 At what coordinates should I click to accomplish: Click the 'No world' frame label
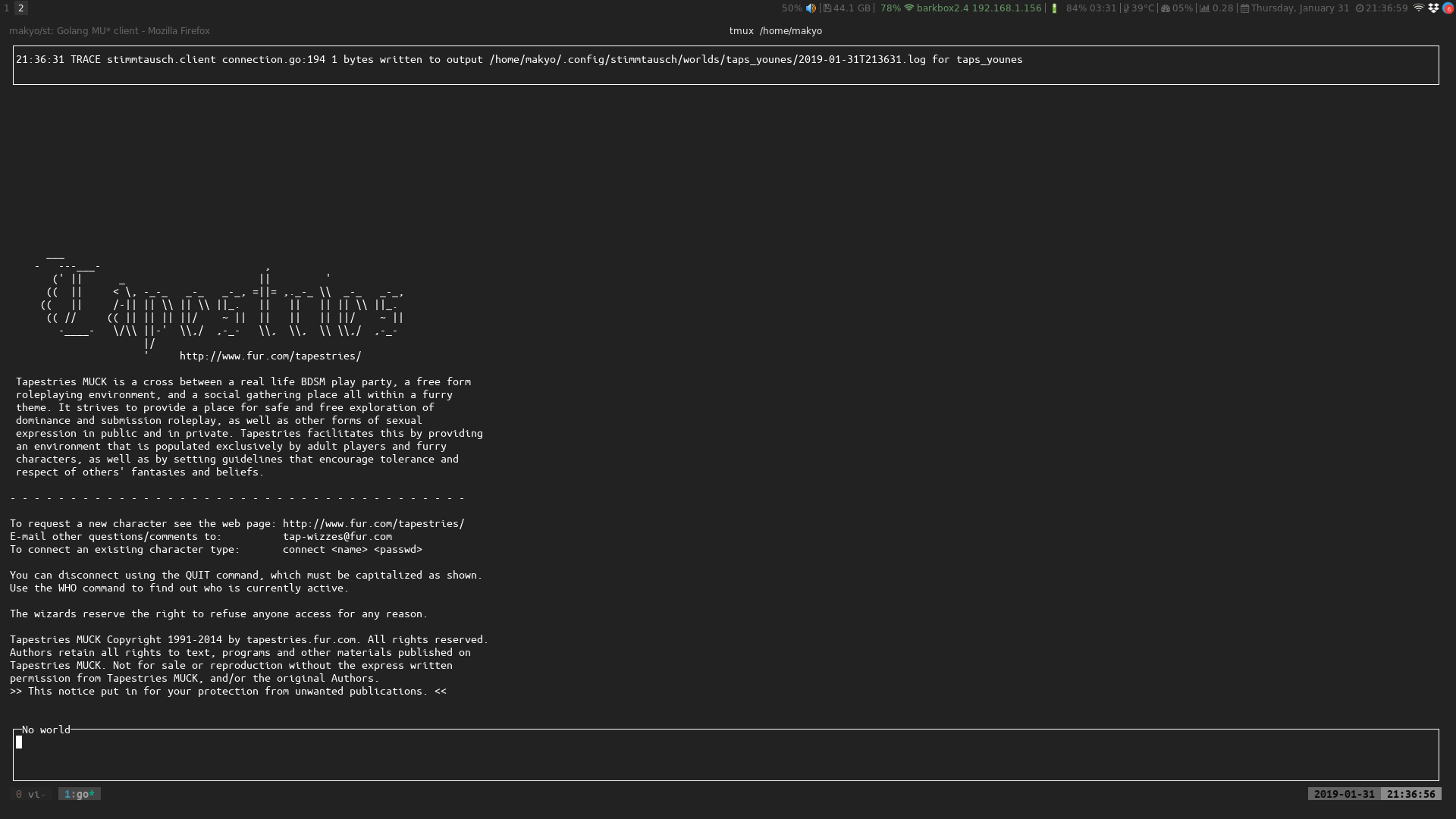[45, 730]
